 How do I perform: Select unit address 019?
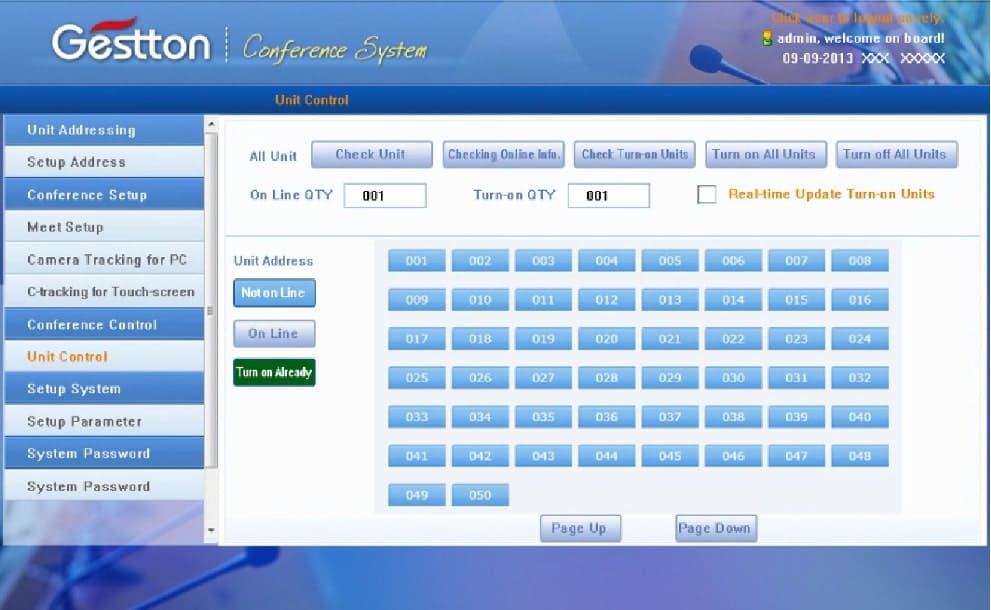(x=544, y=339)
